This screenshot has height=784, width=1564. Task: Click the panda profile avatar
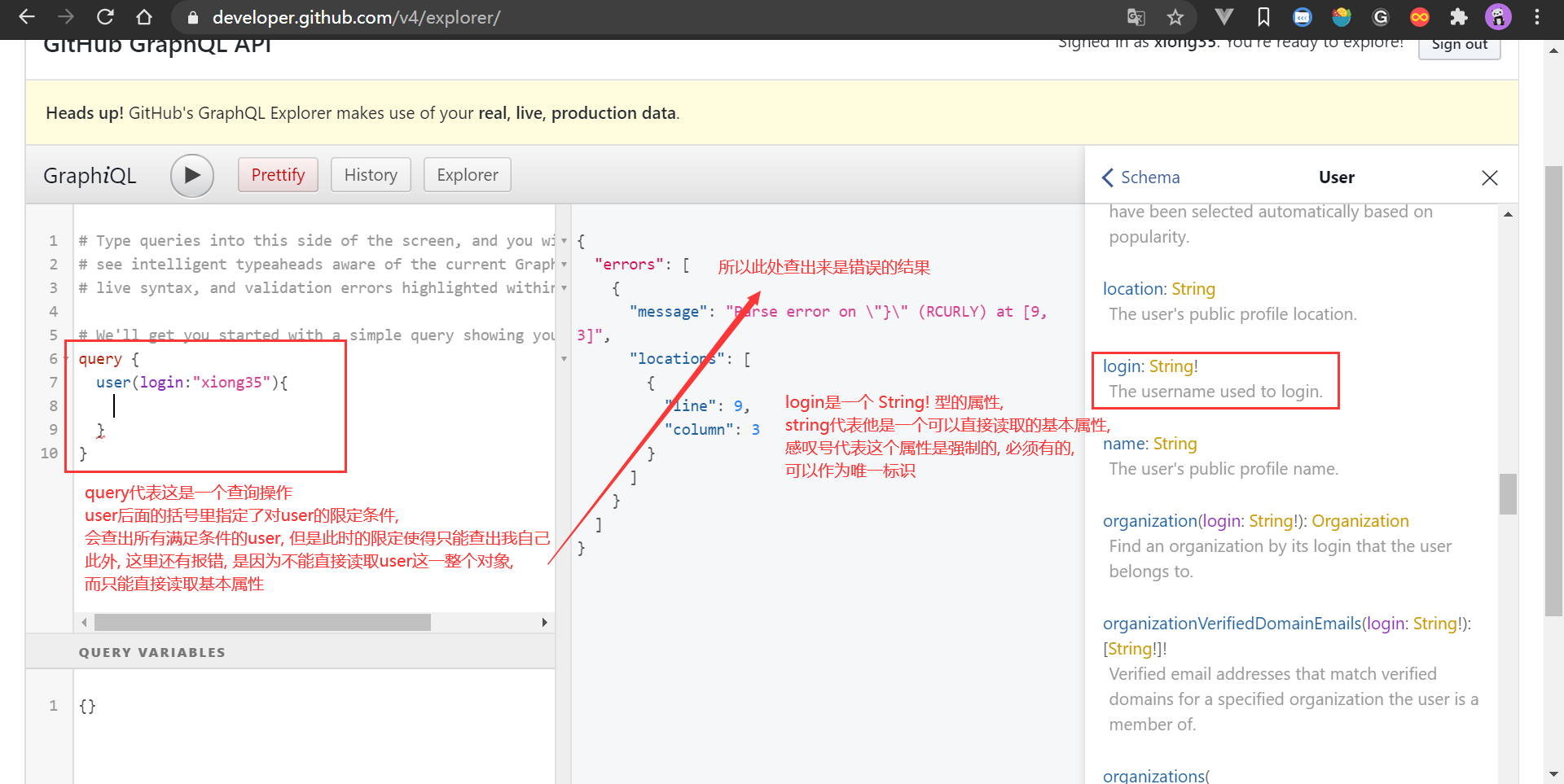click(1499, 16)
